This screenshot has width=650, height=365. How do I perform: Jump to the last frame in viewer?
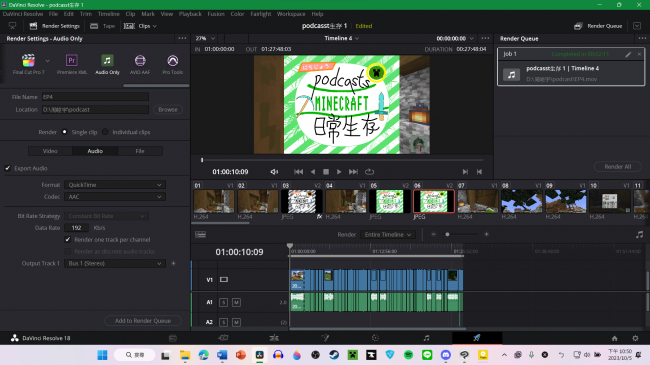tap(353, 172)
